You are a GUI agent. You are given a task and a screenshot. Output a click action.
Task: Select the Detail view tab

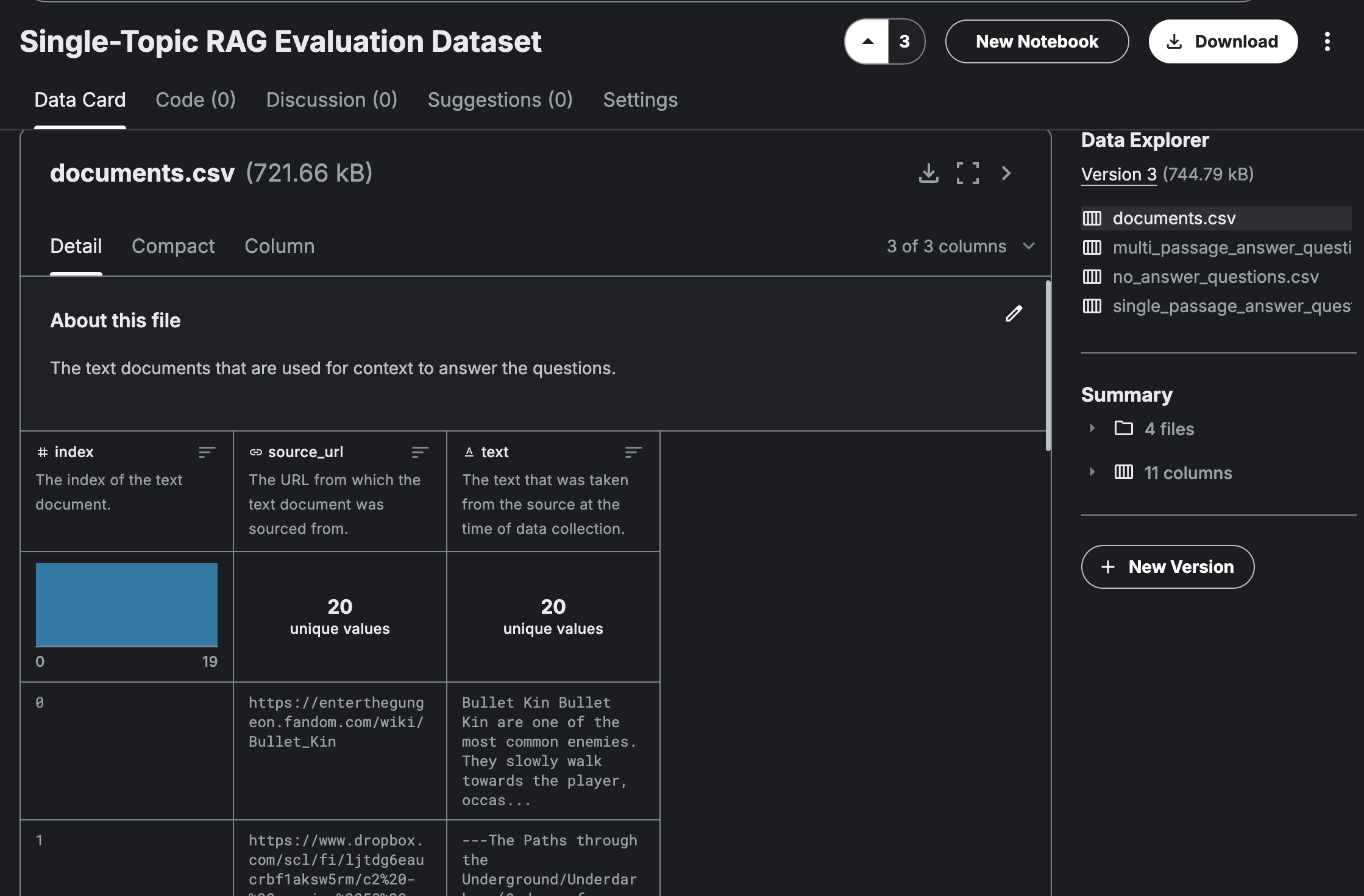(x=76, y=246)
